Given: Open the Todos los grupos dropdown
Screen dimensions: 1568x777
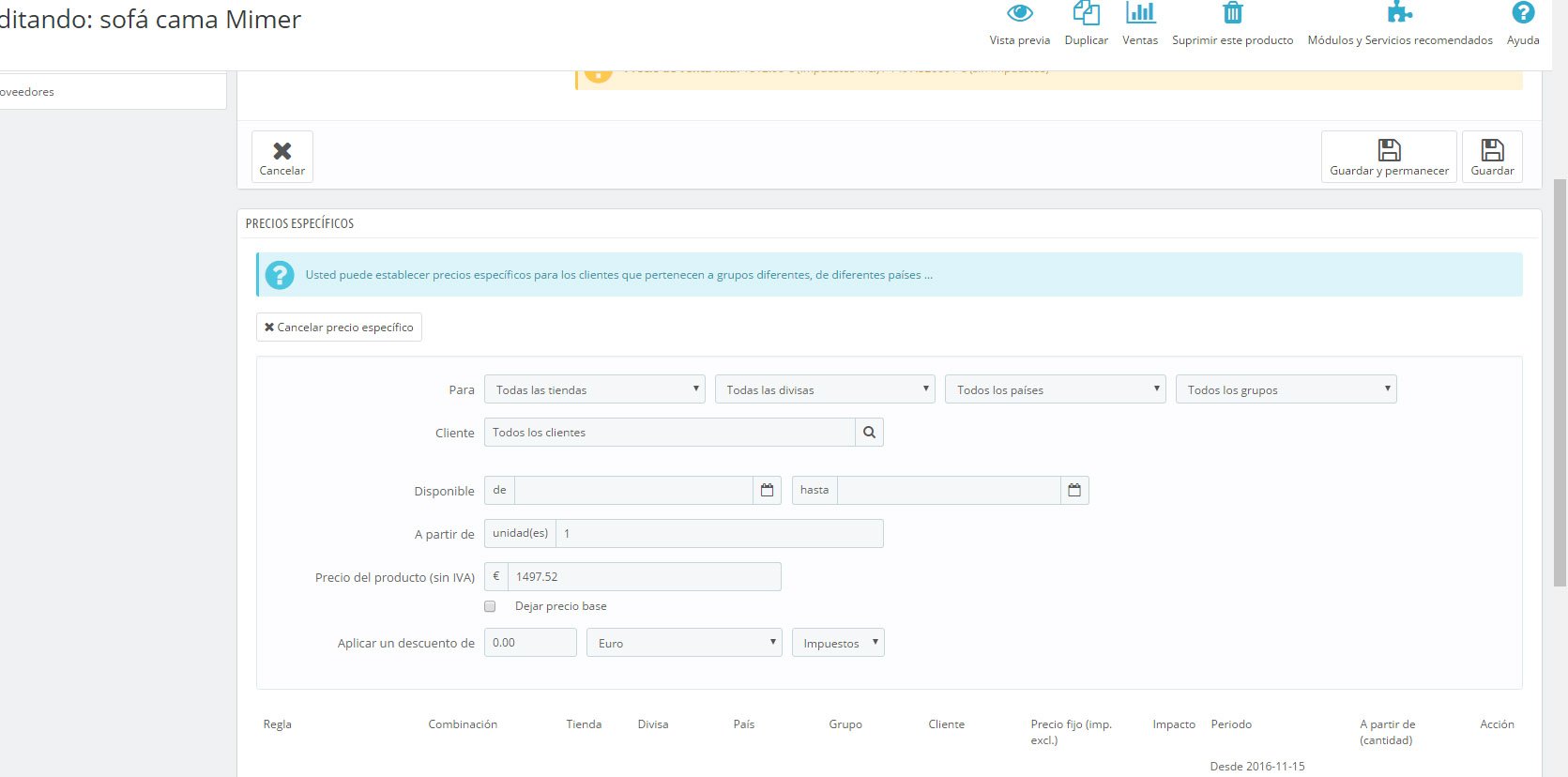Looking at the screenshot, I should [1286, 389].
